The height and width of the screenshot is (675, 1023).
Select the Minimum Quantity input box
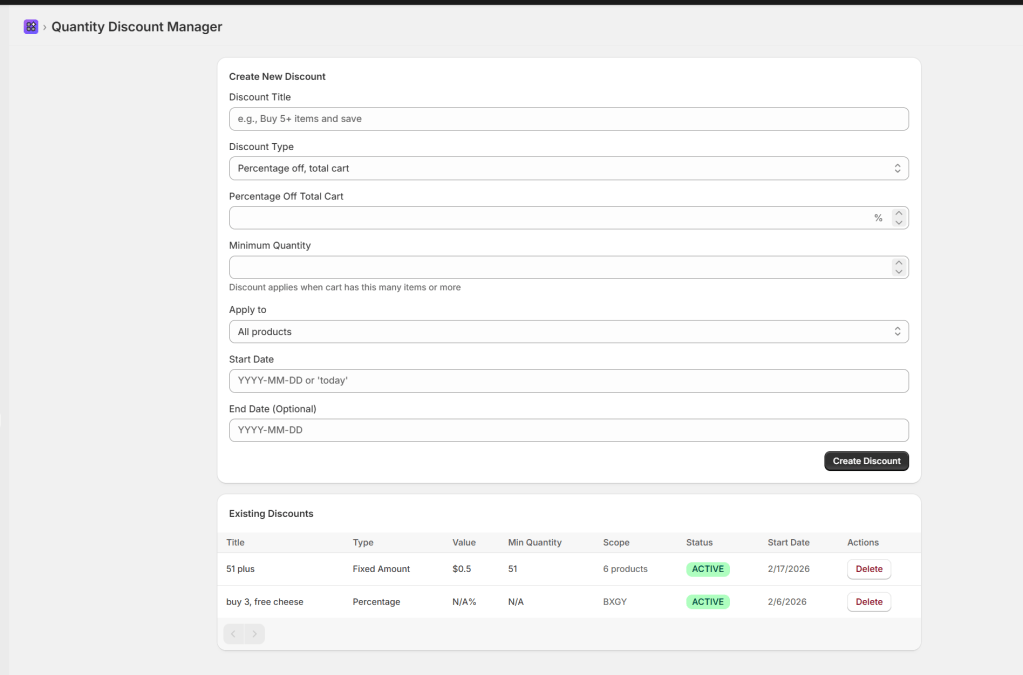click(x=555, y=268)
